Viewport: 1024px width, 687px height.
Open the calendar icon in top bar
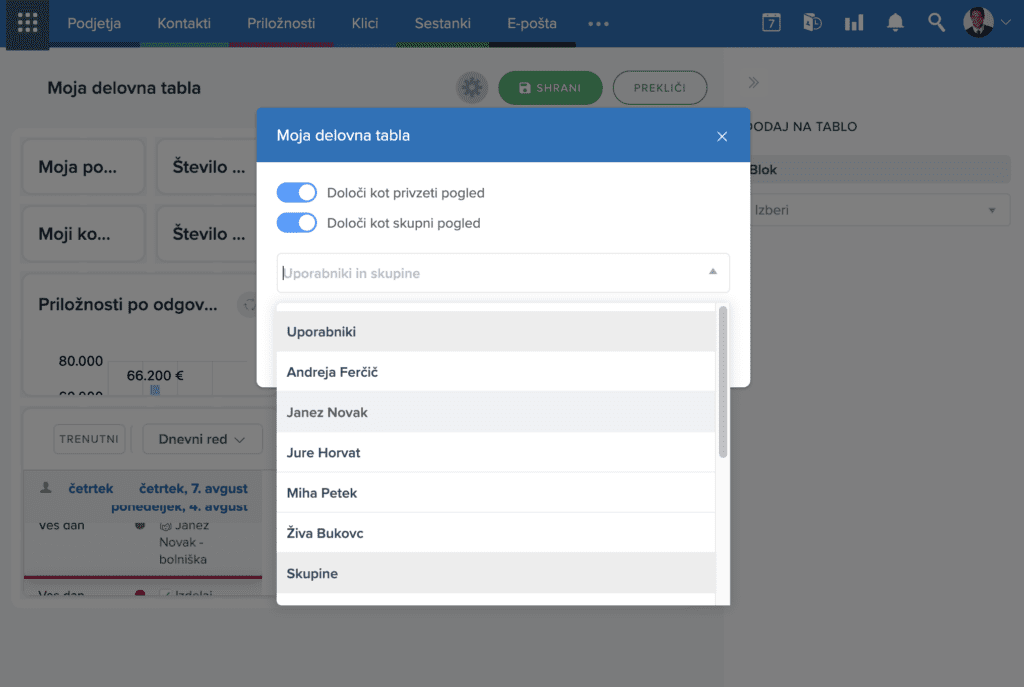click(x=771, y=23)
